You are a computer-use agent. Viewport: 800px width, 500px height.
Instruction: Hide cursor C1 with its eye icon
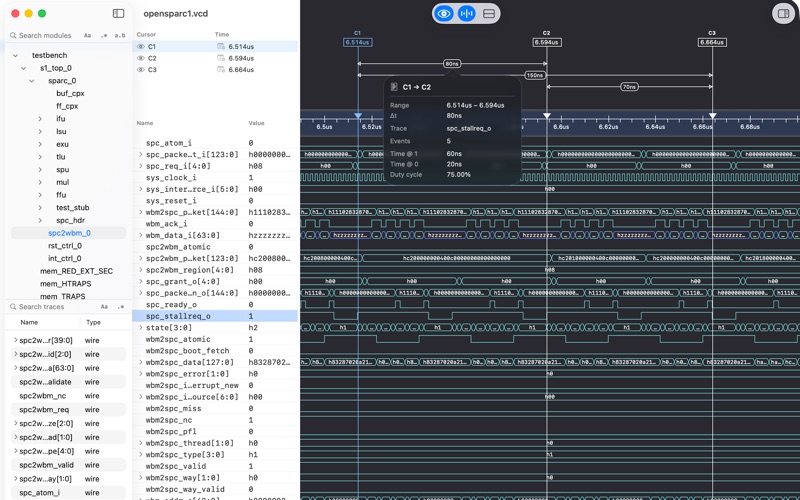[141, 46]
